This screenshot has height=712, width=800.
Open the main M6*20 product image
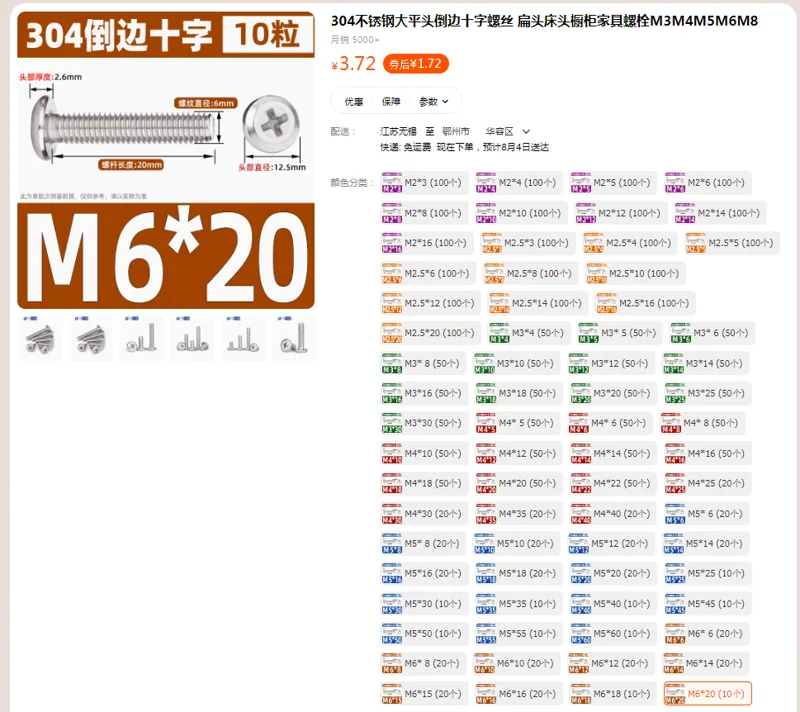(x=166, y=160)
